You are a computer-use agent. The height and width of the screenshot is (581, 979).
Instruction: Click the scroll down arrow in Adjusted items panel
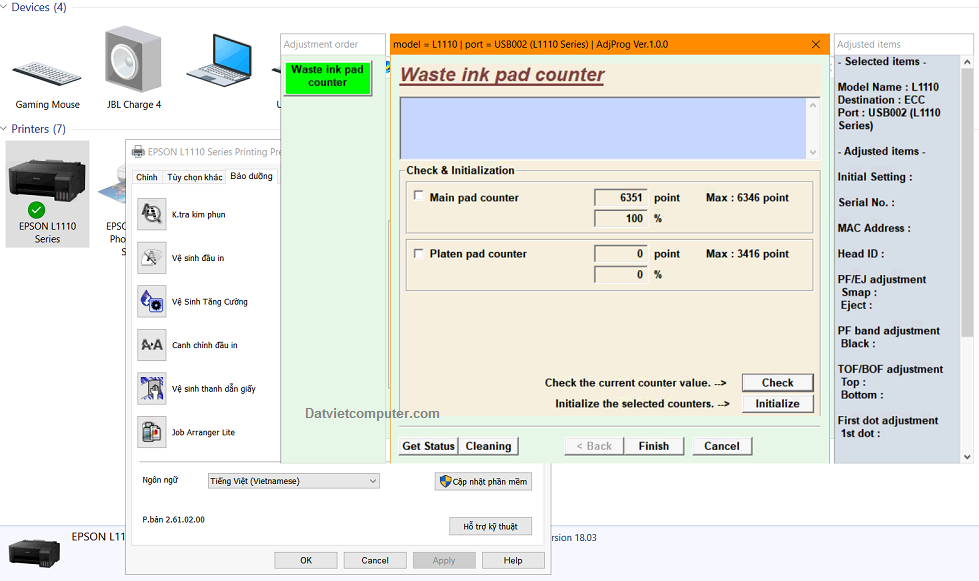967,457
